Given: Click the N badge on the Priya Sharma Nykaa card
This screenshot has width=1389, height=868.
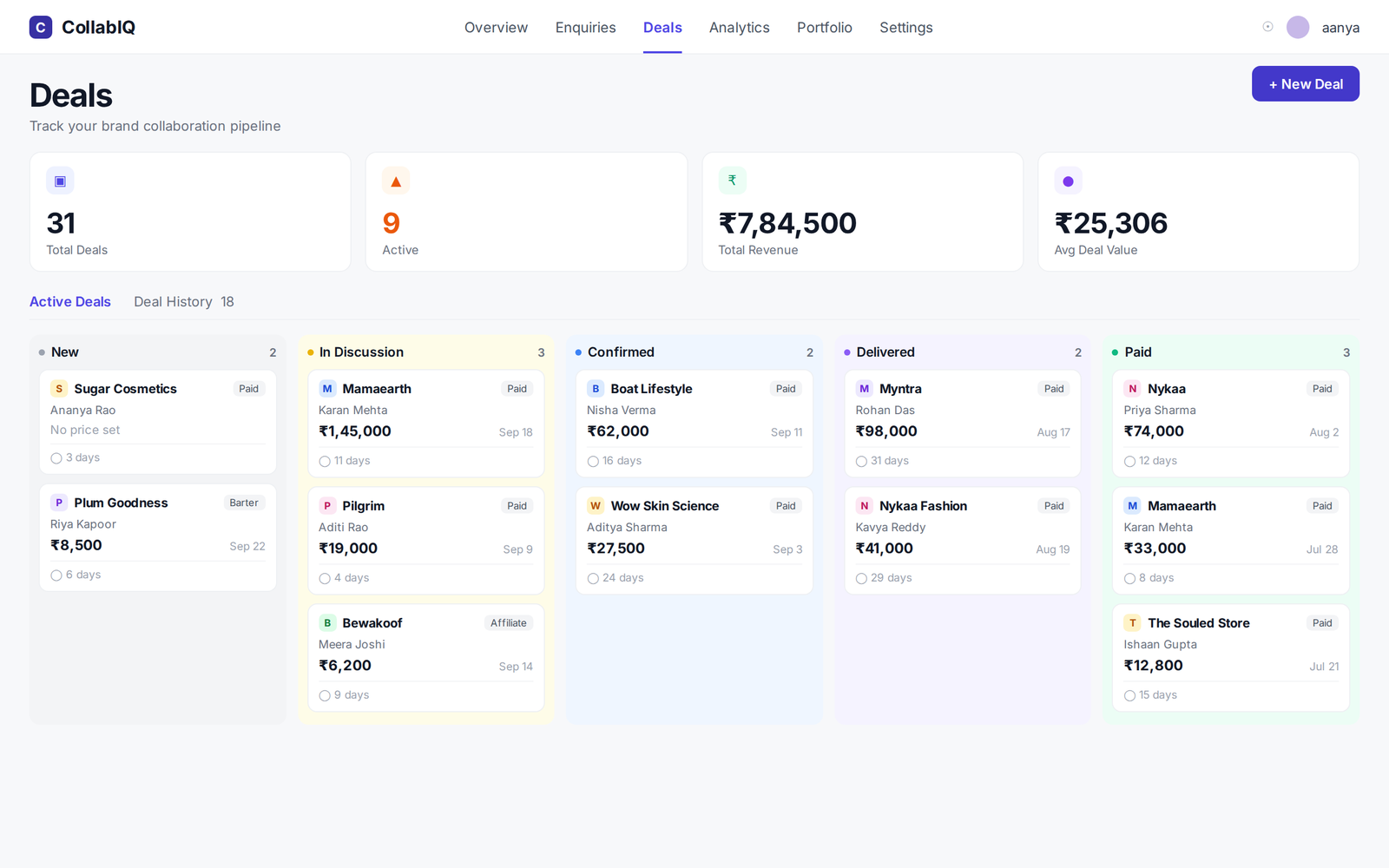Looking at the screenshot, I should click(x=1133, y=389).
